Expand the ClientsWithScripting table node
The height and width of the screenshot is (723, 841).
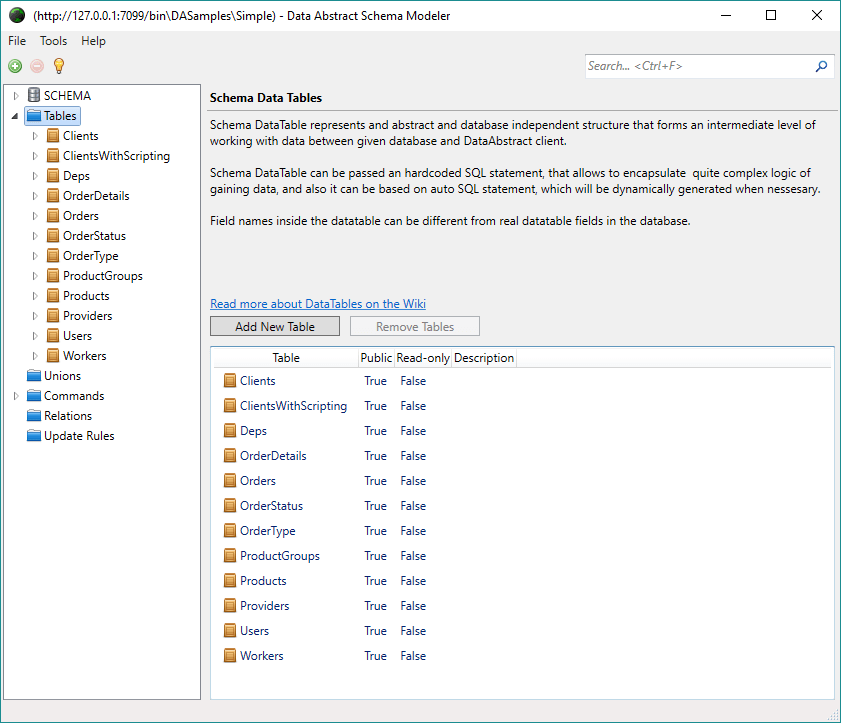click(x=35, y=156)
